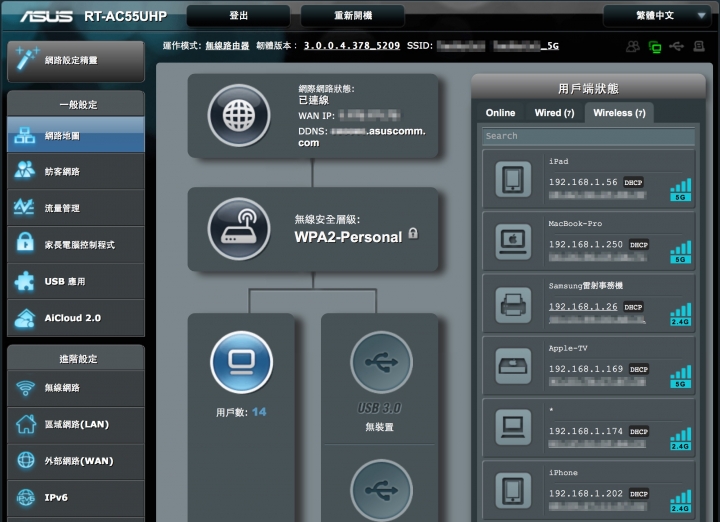The image size is (720, 522).
Task: Click the laptop icon for 192.168.1.174
Action: coord(513,427)
